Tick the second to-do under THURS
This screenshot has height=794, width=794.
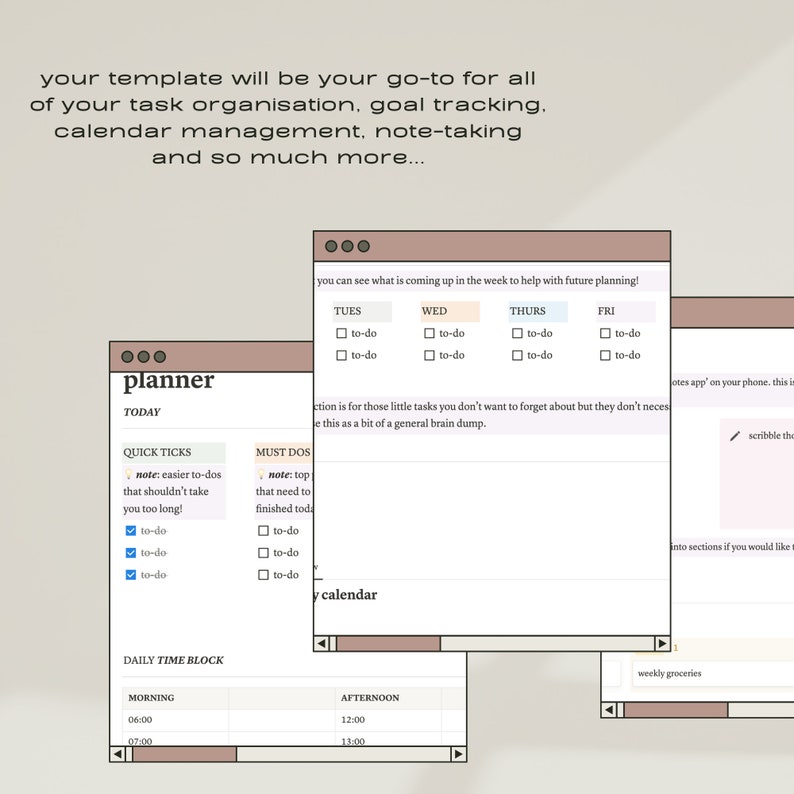tap(517, 355)
